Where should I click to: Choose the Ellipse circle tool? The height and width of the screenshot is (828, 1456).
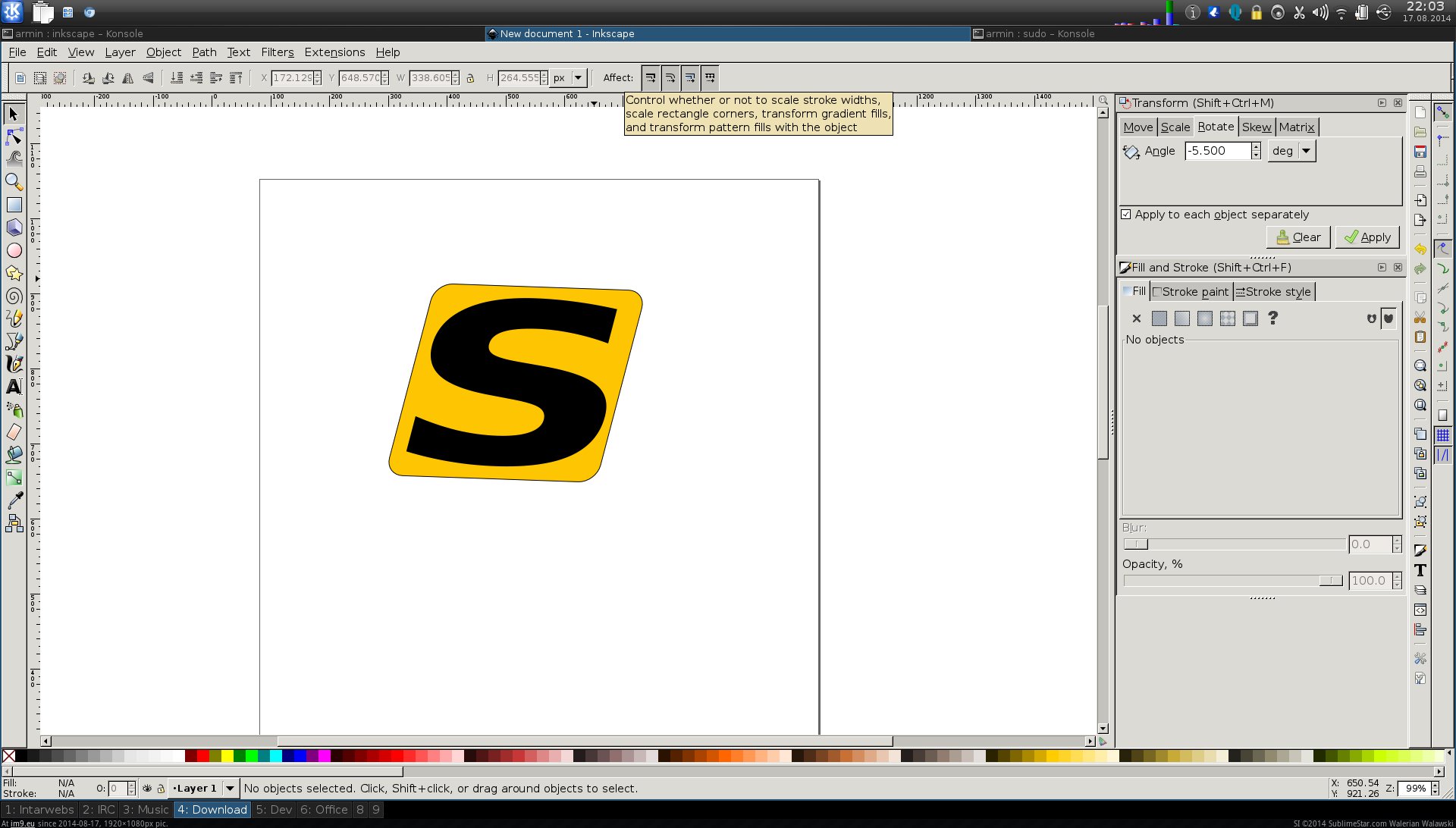pos(14,250)
